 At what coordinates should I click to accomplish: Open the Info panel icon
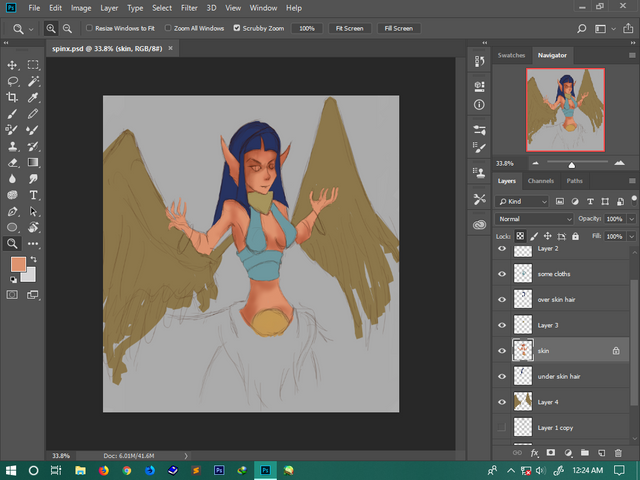pos(479,105)
